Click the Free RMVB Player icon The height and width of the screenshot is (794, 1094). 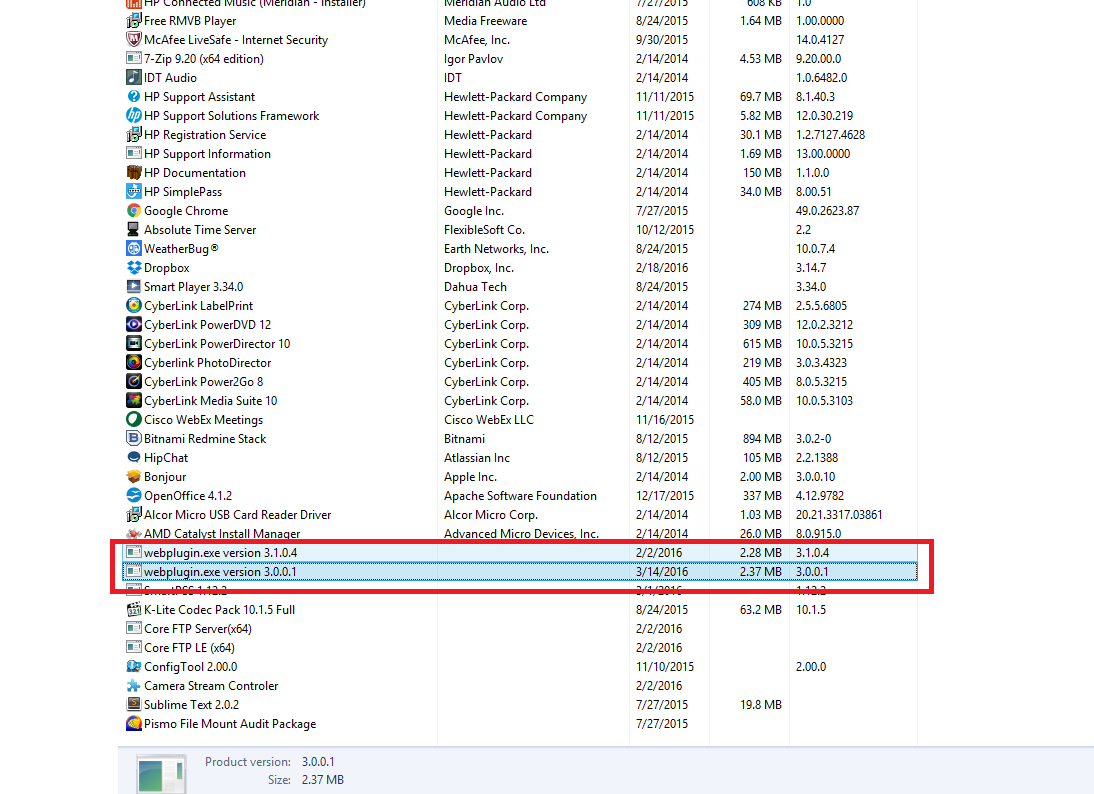pyautogui.click(x=133, y=21)
